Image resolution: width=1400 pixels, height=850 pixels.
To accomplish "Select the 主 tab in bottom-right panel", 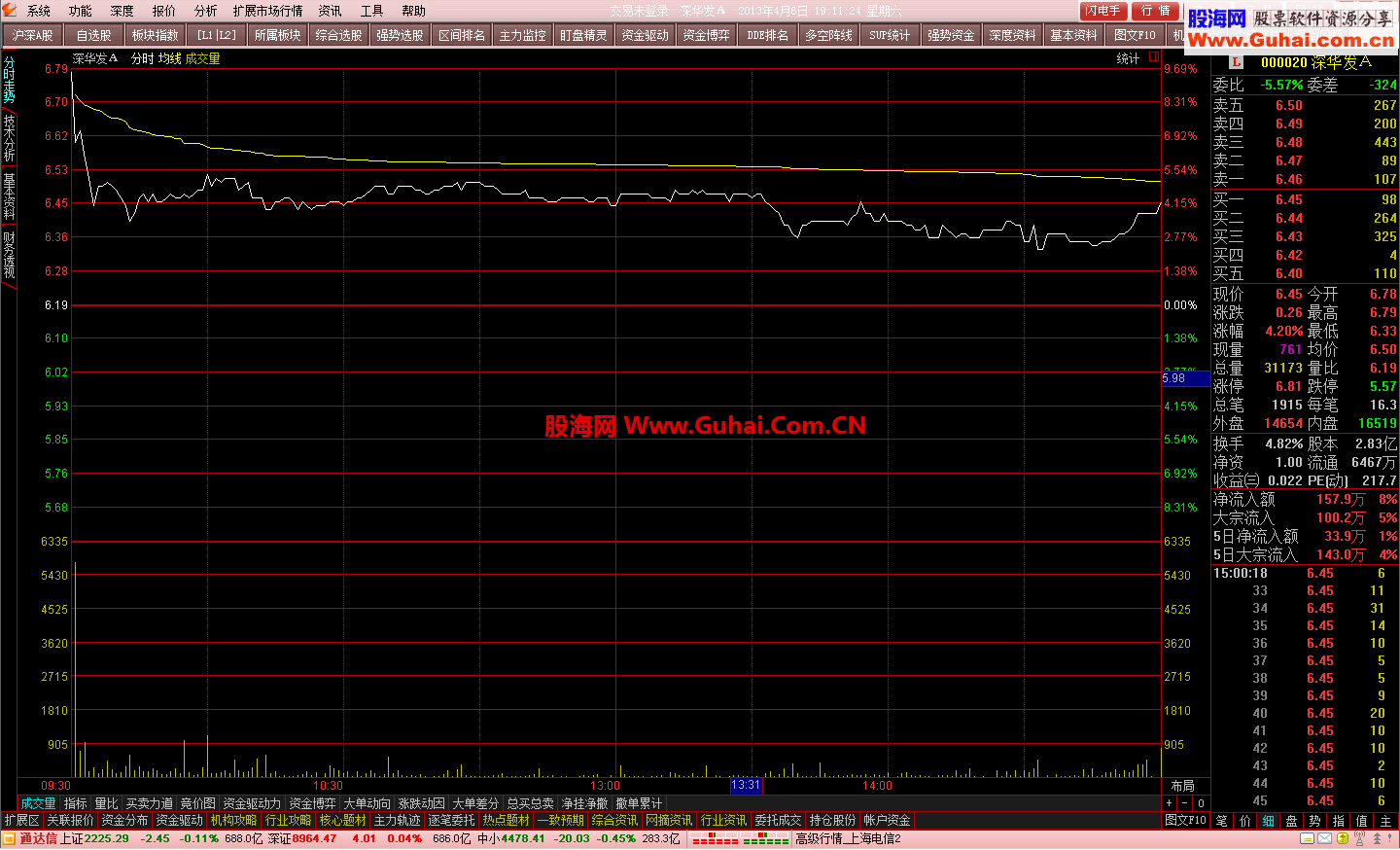I will pyautogui.click(x=1386, y=821).
